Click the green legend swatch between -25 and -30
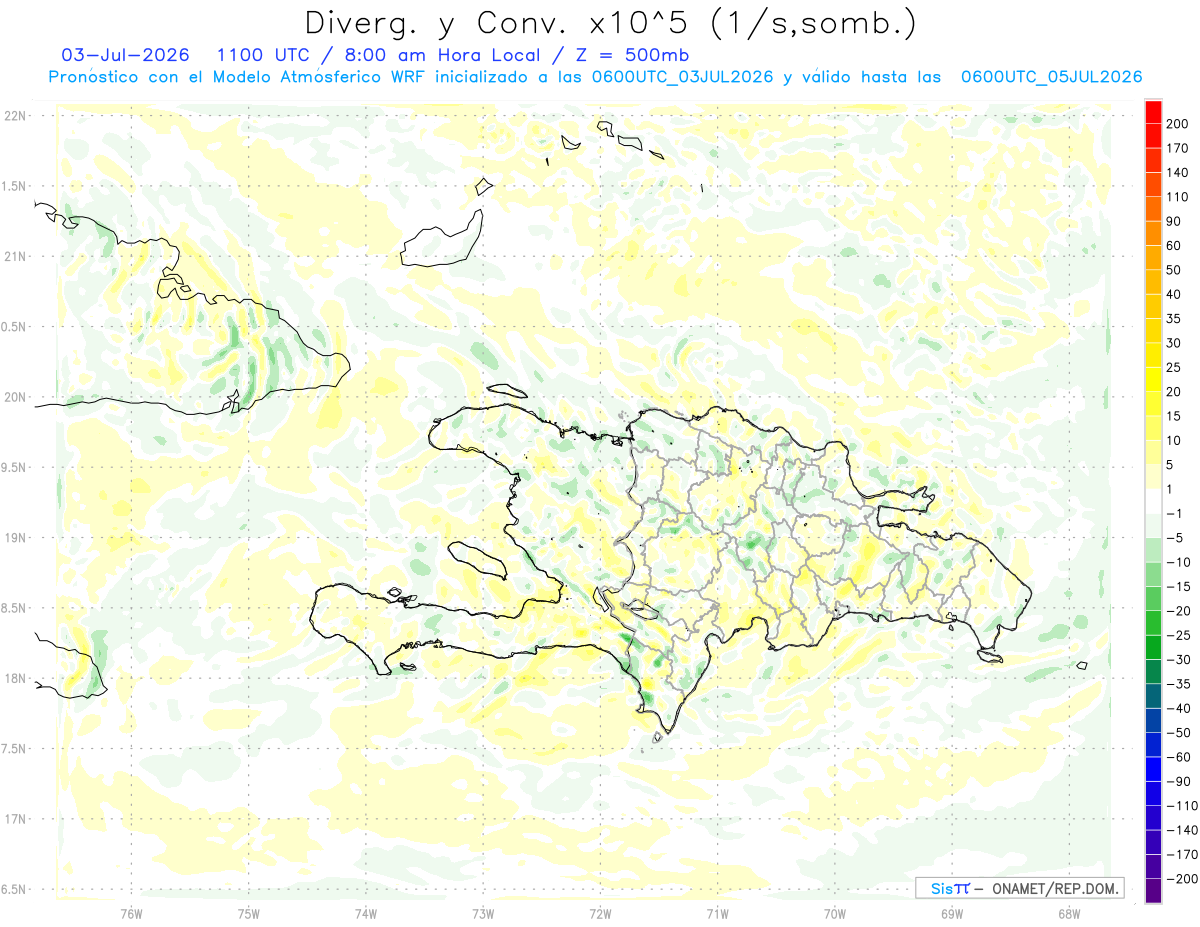1200x927 pixels. (x=1153, y=647)
